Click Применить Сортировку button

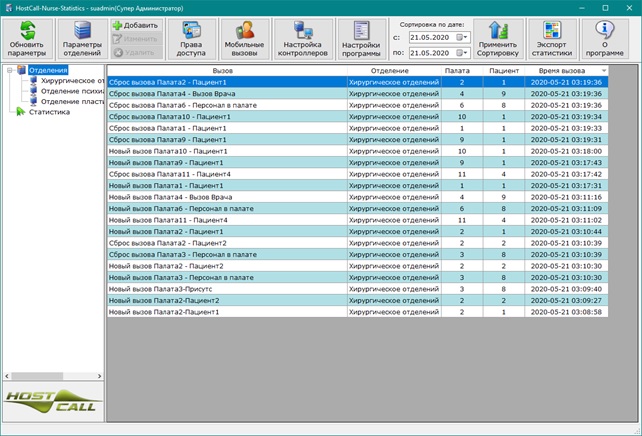click(498, 40)
